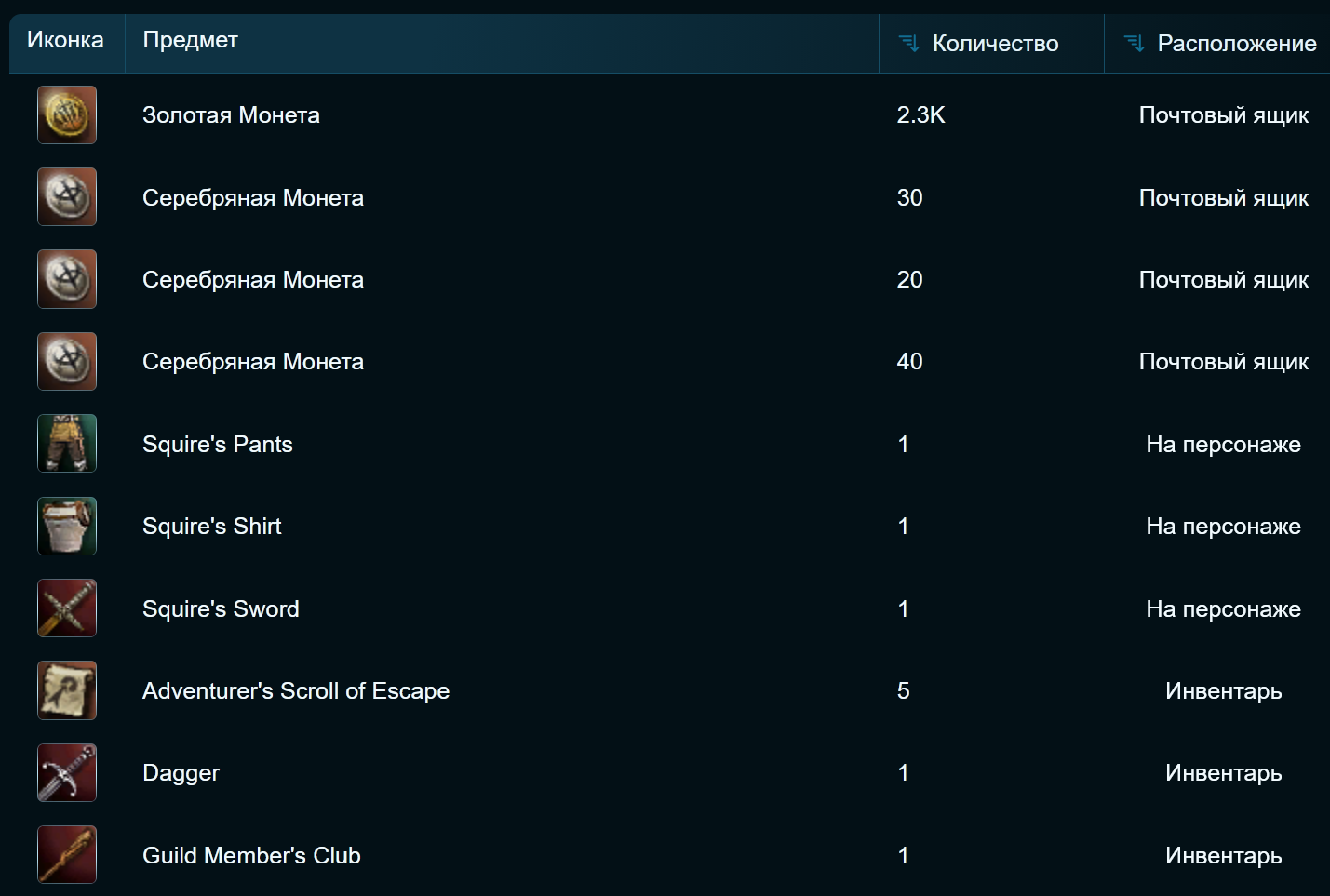Screen dimensions: 1330x896
Task: Open the Adventurer's Scroll of Escape name
Action: (x=296, y=691)
